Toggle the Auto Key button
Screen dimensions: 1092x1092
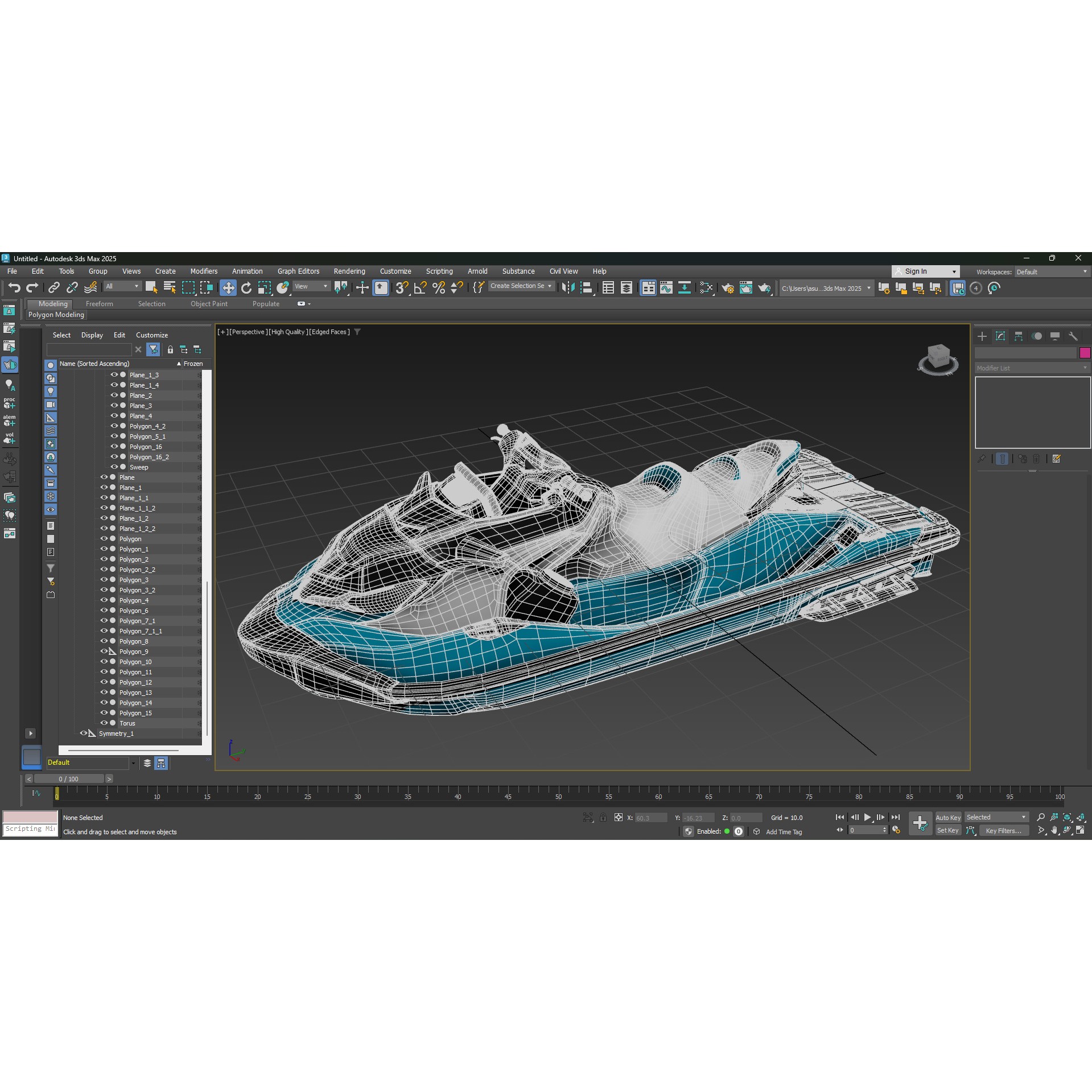[x=948, y=817]
